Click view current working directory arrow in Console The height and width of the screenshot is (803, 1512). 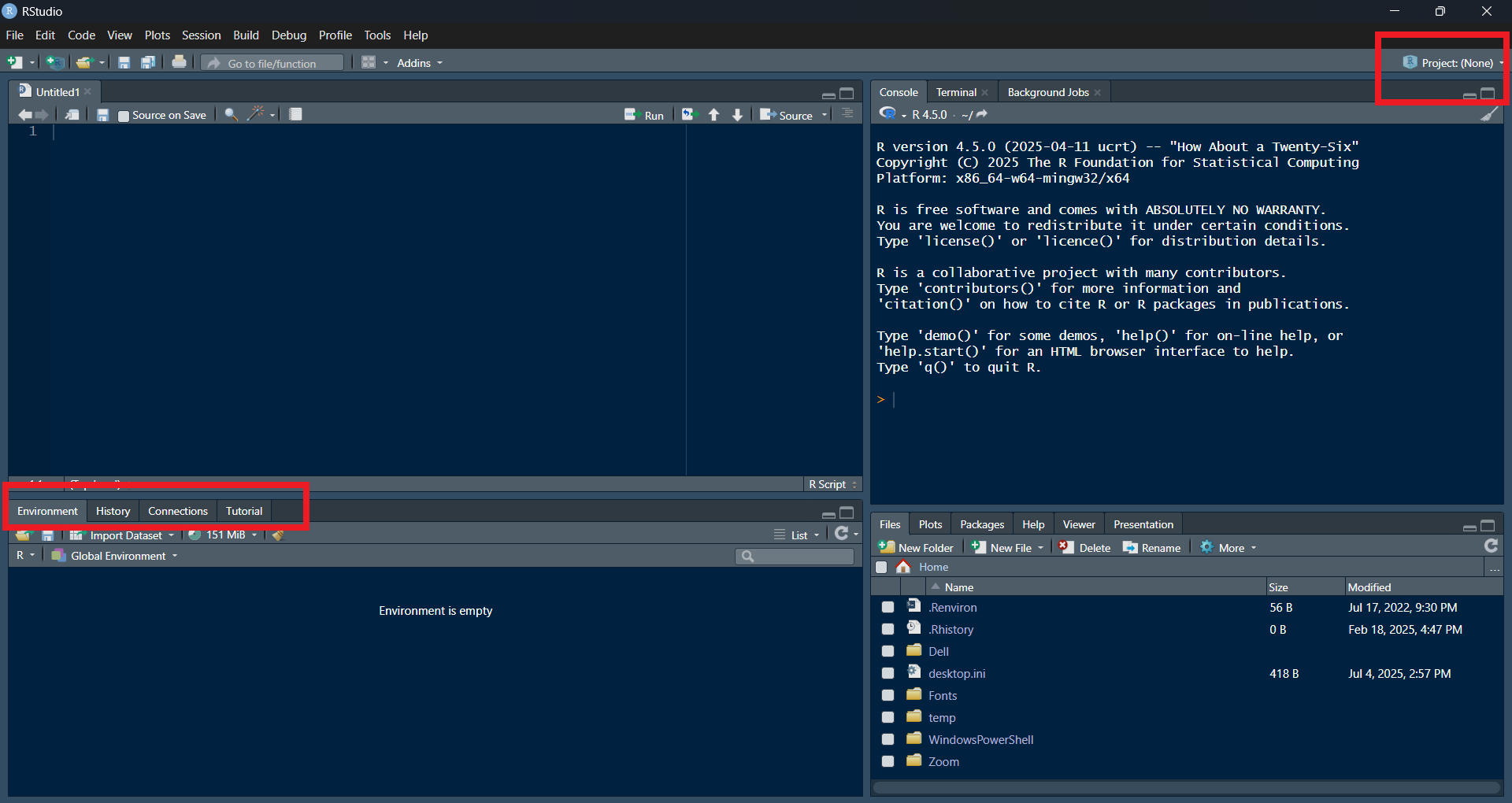(x=982, y=114)
